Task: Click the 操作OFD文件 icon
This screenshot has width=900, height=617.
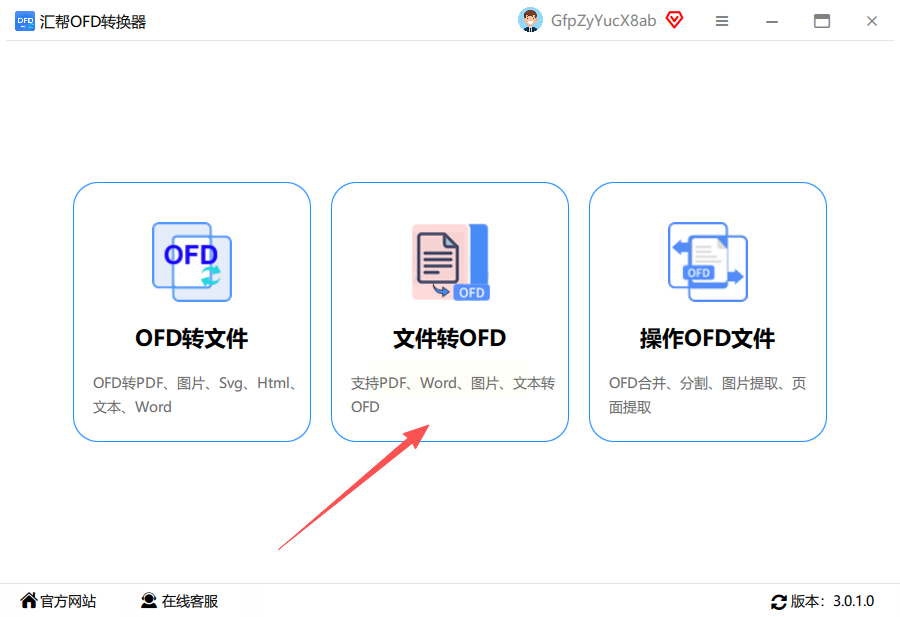Action: click(x=708, y=262)
